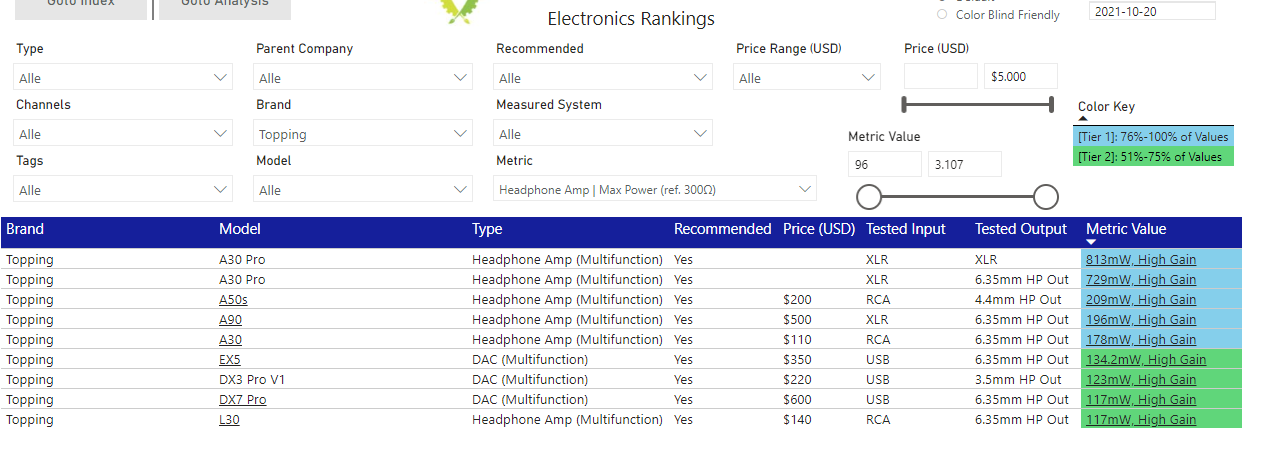
Task: Click the DX3 Pro V1 model cell
Action: [251, 380]
